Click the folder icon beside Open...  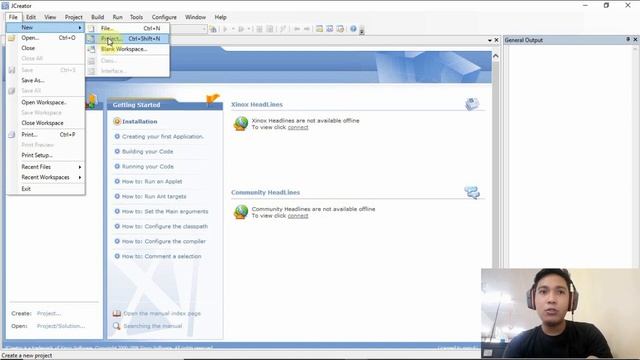pyautogui.click(x=12, y=38)
